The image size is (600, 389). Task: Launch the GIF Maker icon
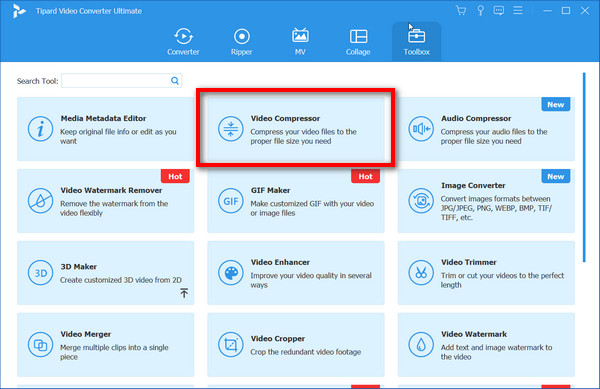coord(231,201)
